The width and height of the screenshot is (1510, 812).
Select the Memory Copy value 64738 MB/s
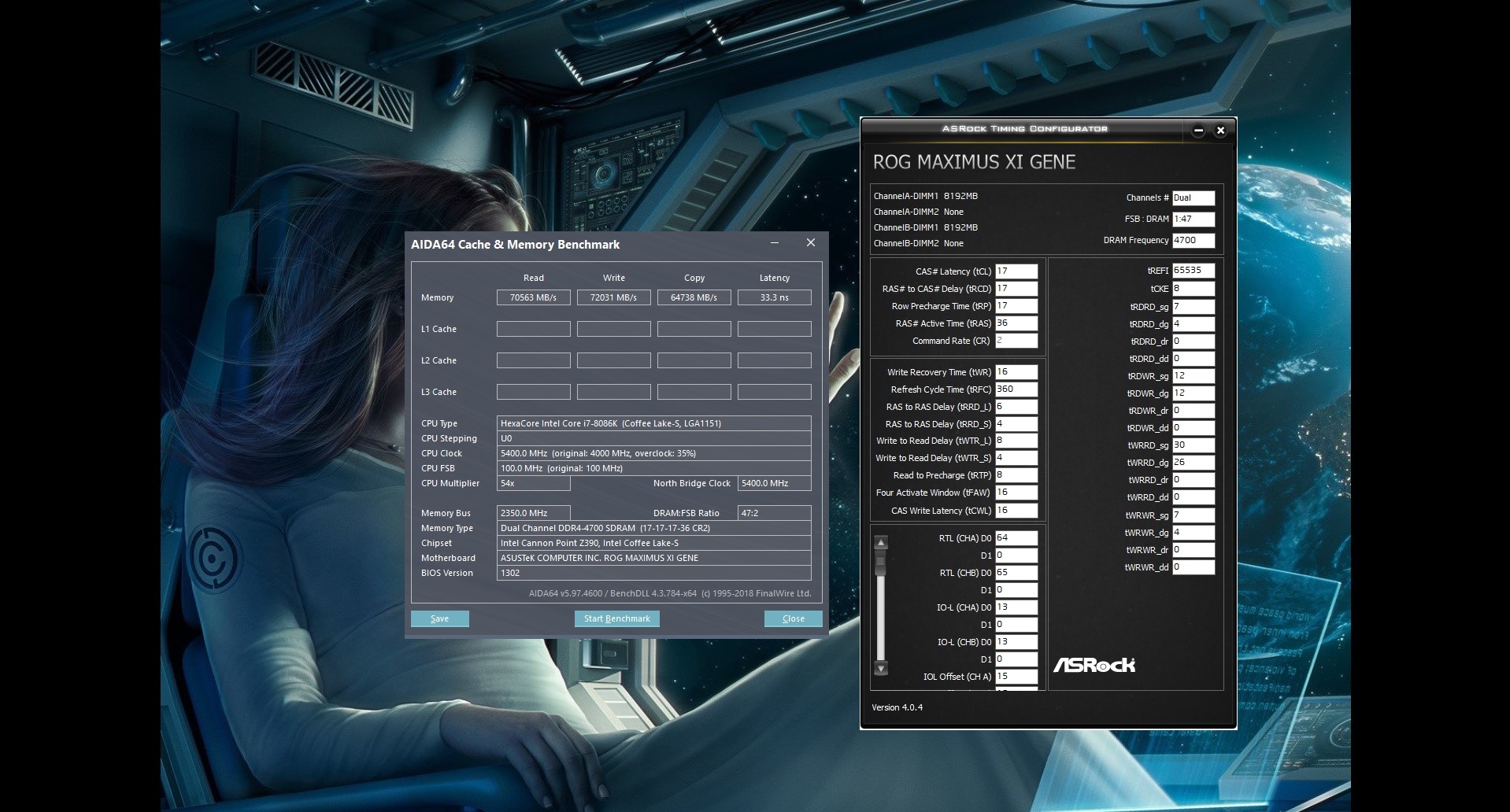(694, 297)
